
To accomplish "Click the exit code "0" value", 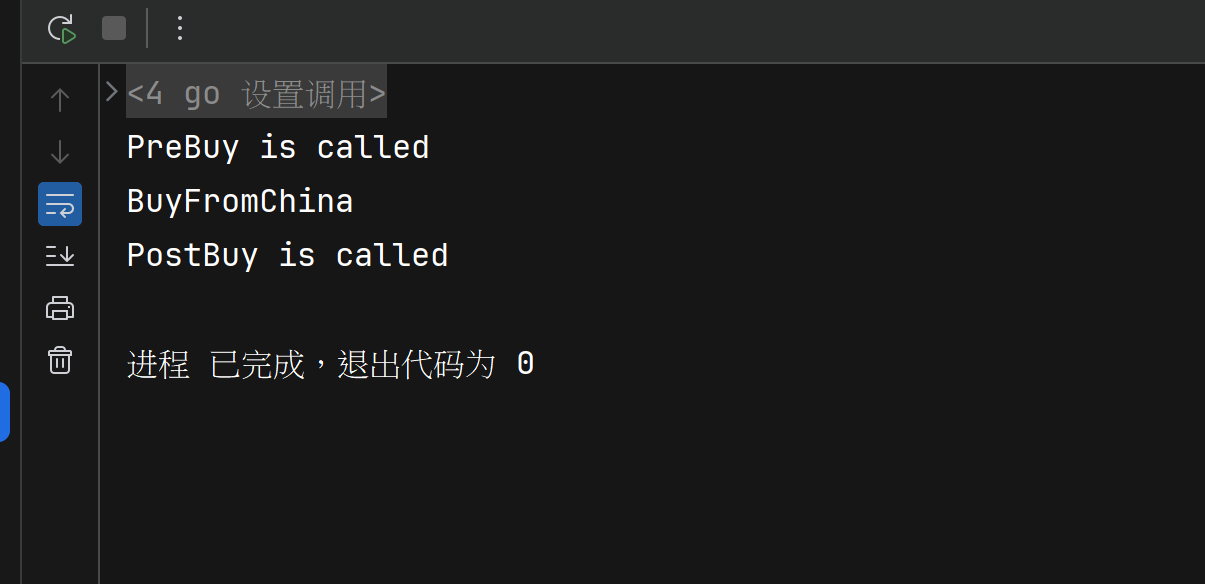I will pos(526,365).
